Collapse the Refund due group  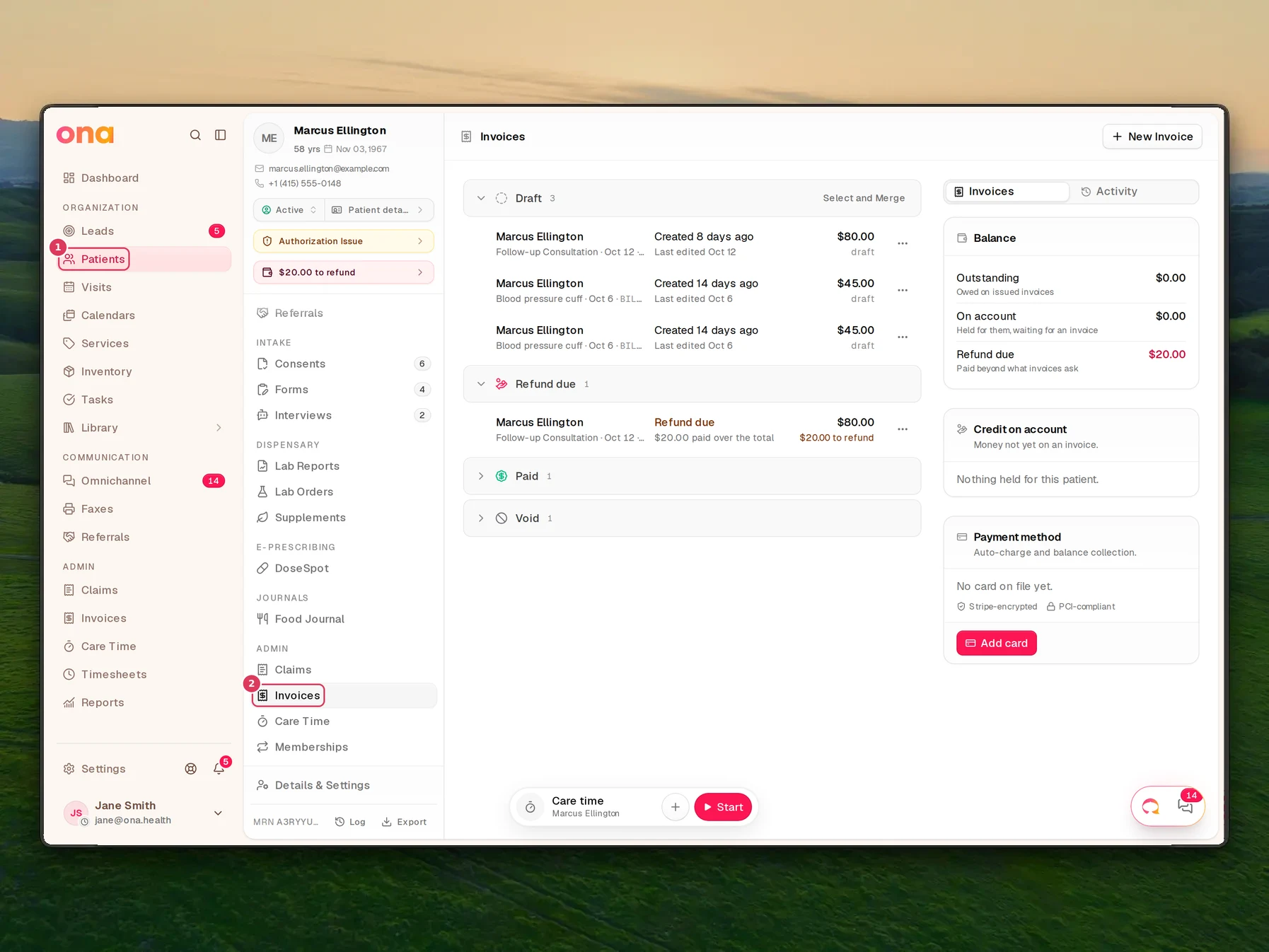481,384
